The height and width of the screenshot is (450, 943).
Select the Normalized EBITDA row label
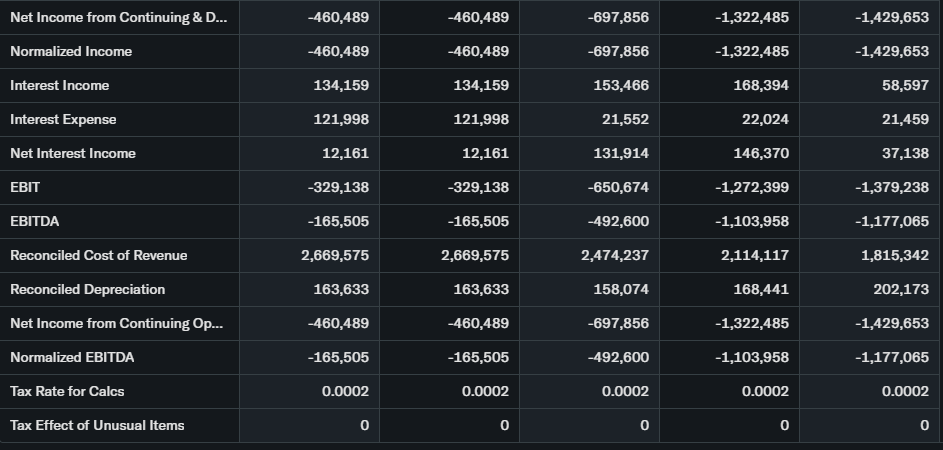(72, 357)
